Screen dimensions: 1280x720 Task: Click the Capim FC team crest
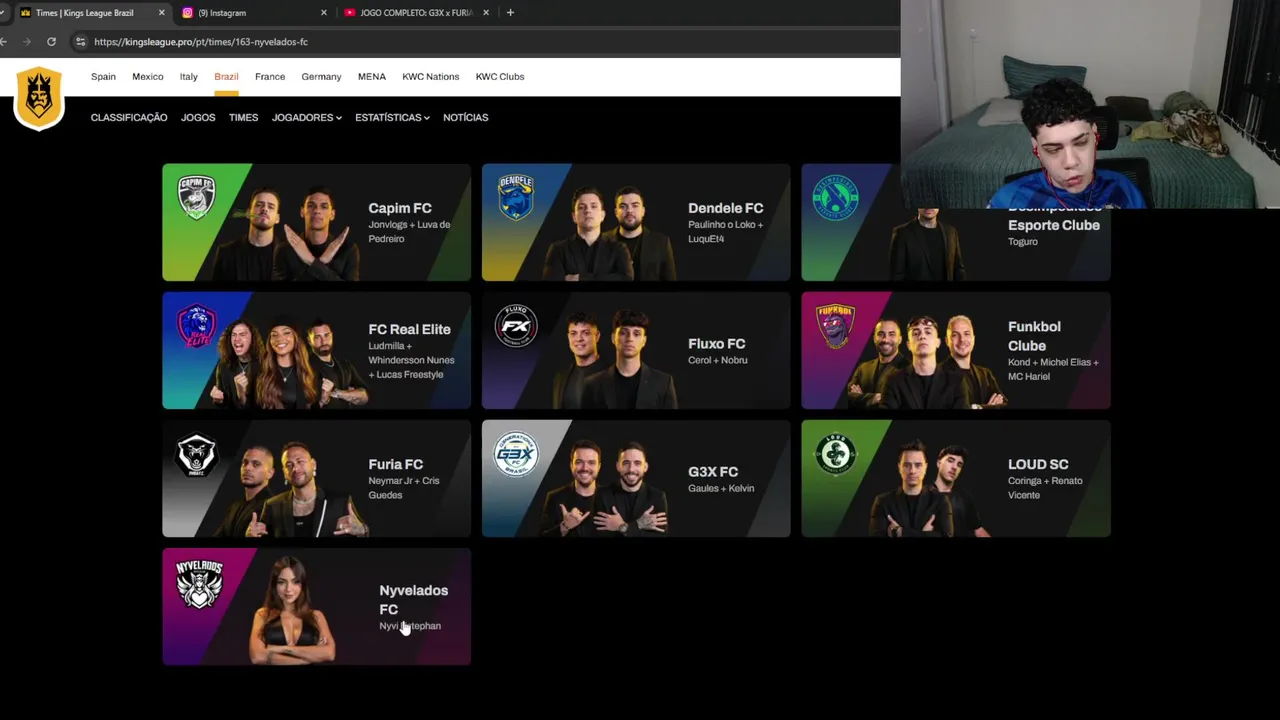coord(196,196)
